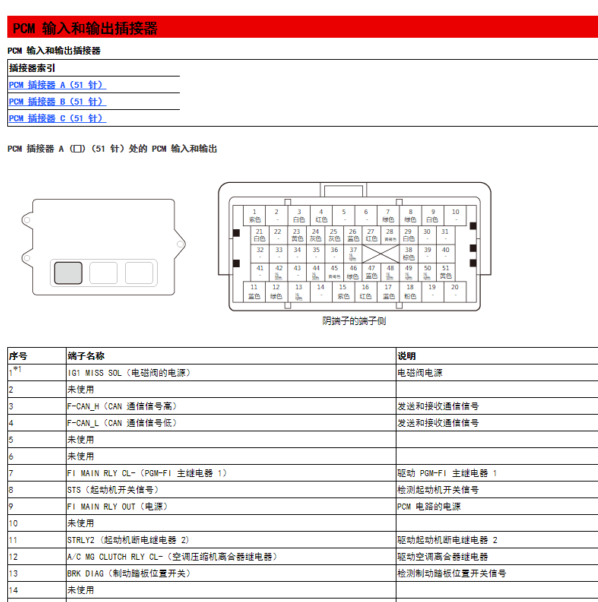Select the F-CAN_L (CAN 通信信号低) cell
Screen dimensions: 598x602
pos(231,423)
